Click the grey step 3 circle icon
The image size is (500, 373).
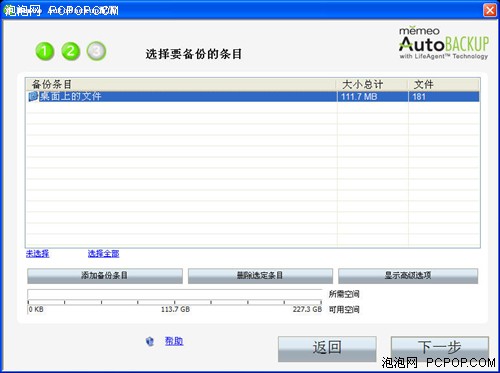tap(96, 51)
